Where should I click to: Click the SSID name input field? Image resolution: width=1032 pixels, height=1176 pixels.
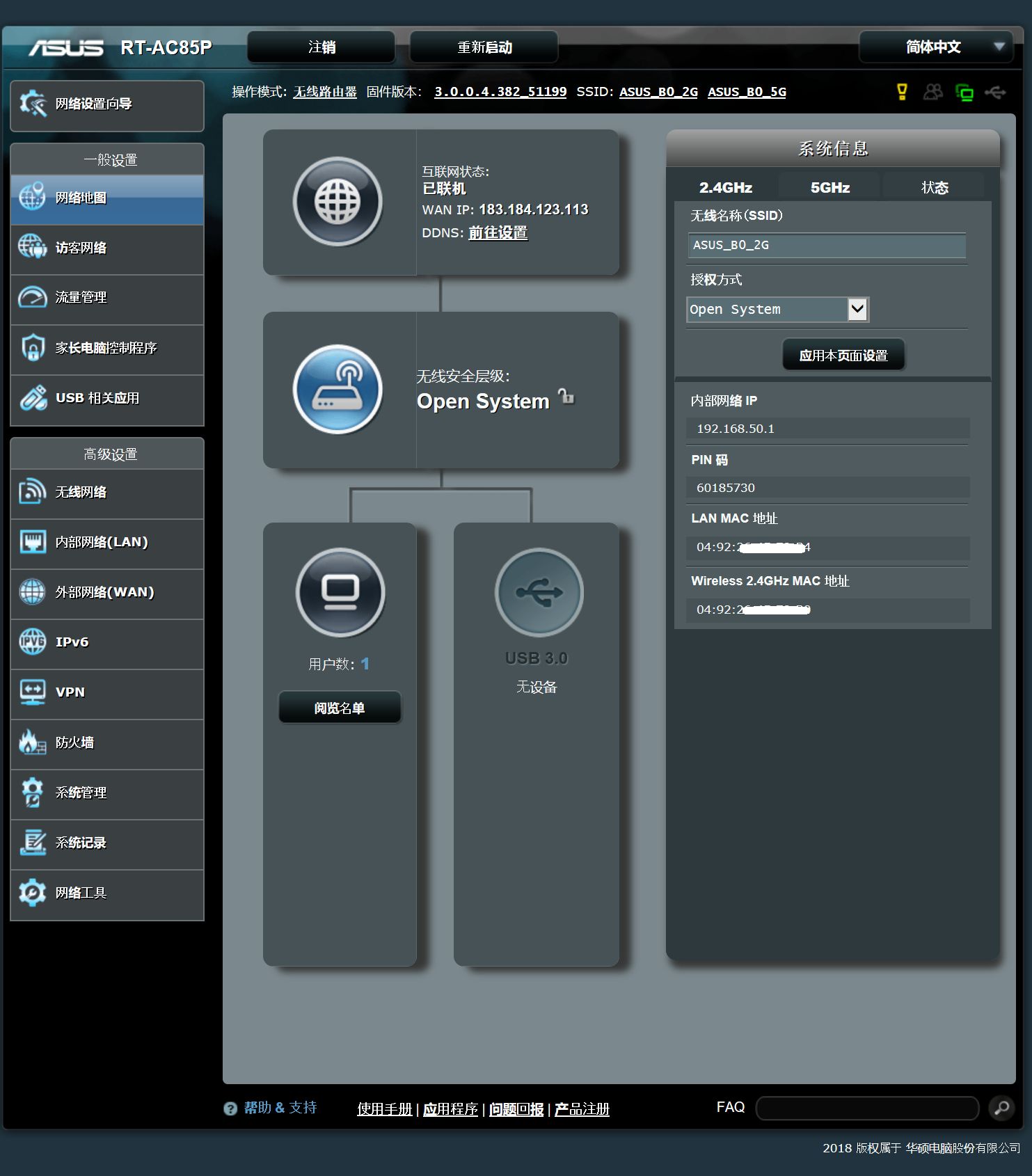coord(827,246)
